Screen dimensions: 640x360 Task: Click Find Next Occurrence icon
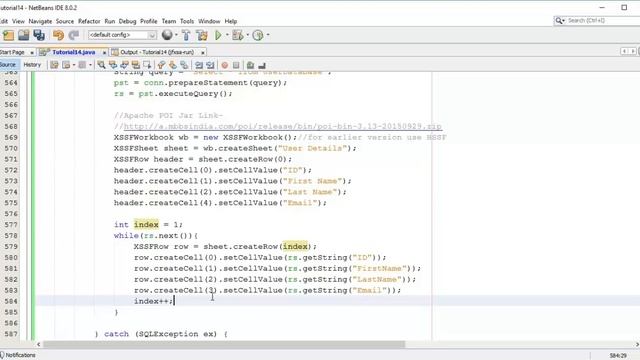124,65
